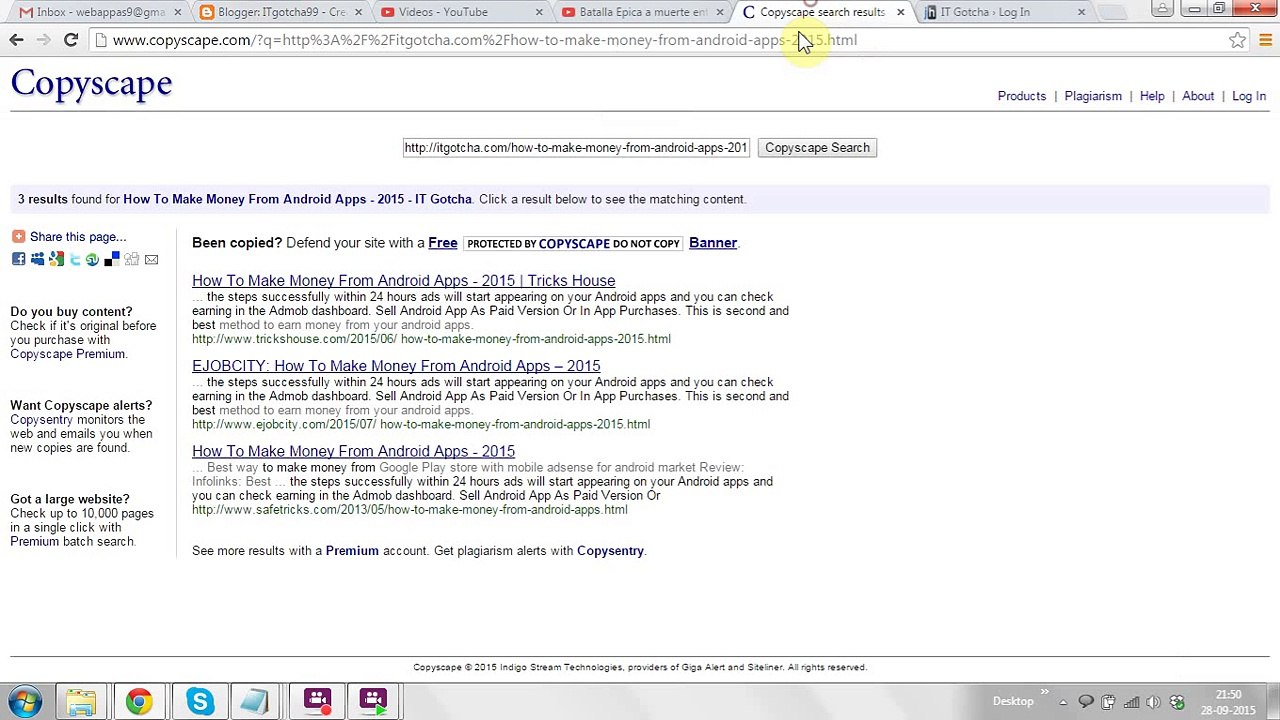Reload the Copyscape page
The height and width of the screenshot is (720, 1280).
[x=71, y=40]
